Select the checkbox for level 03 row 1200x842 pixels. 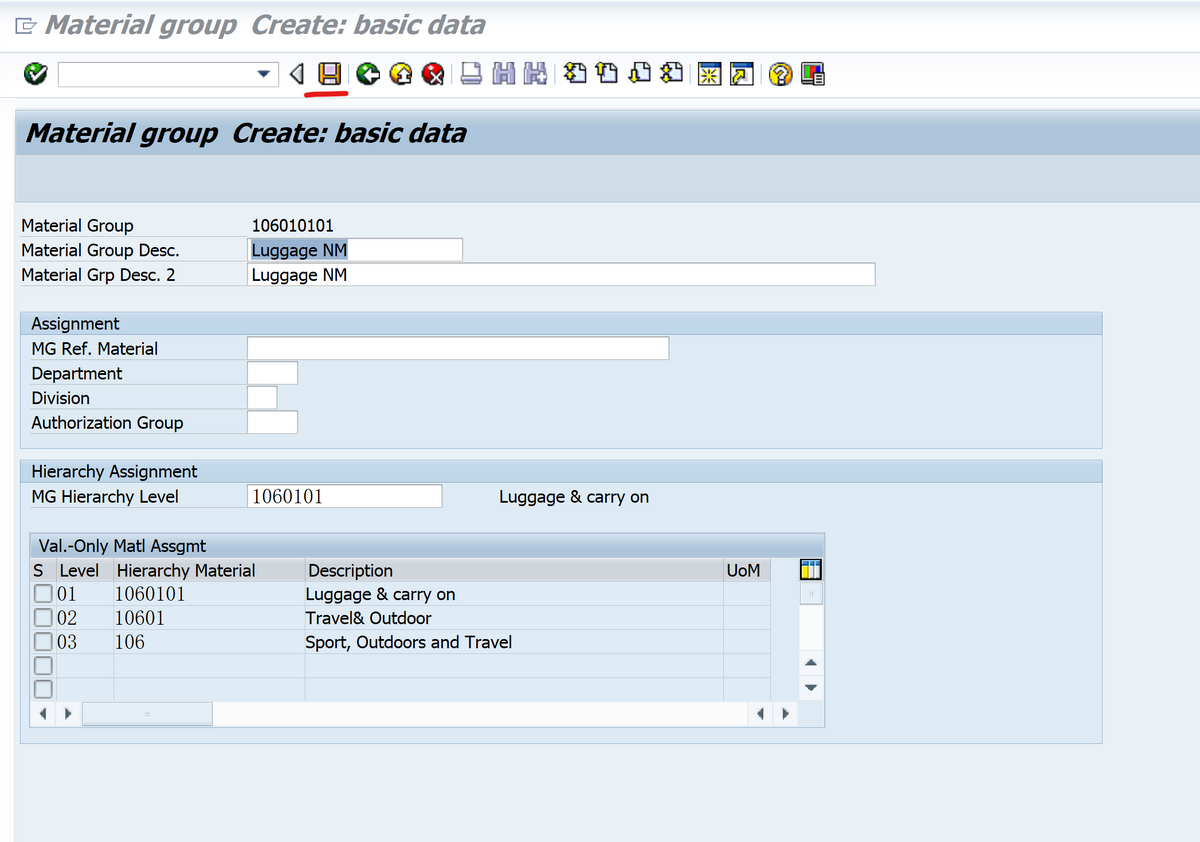point(43,642)
